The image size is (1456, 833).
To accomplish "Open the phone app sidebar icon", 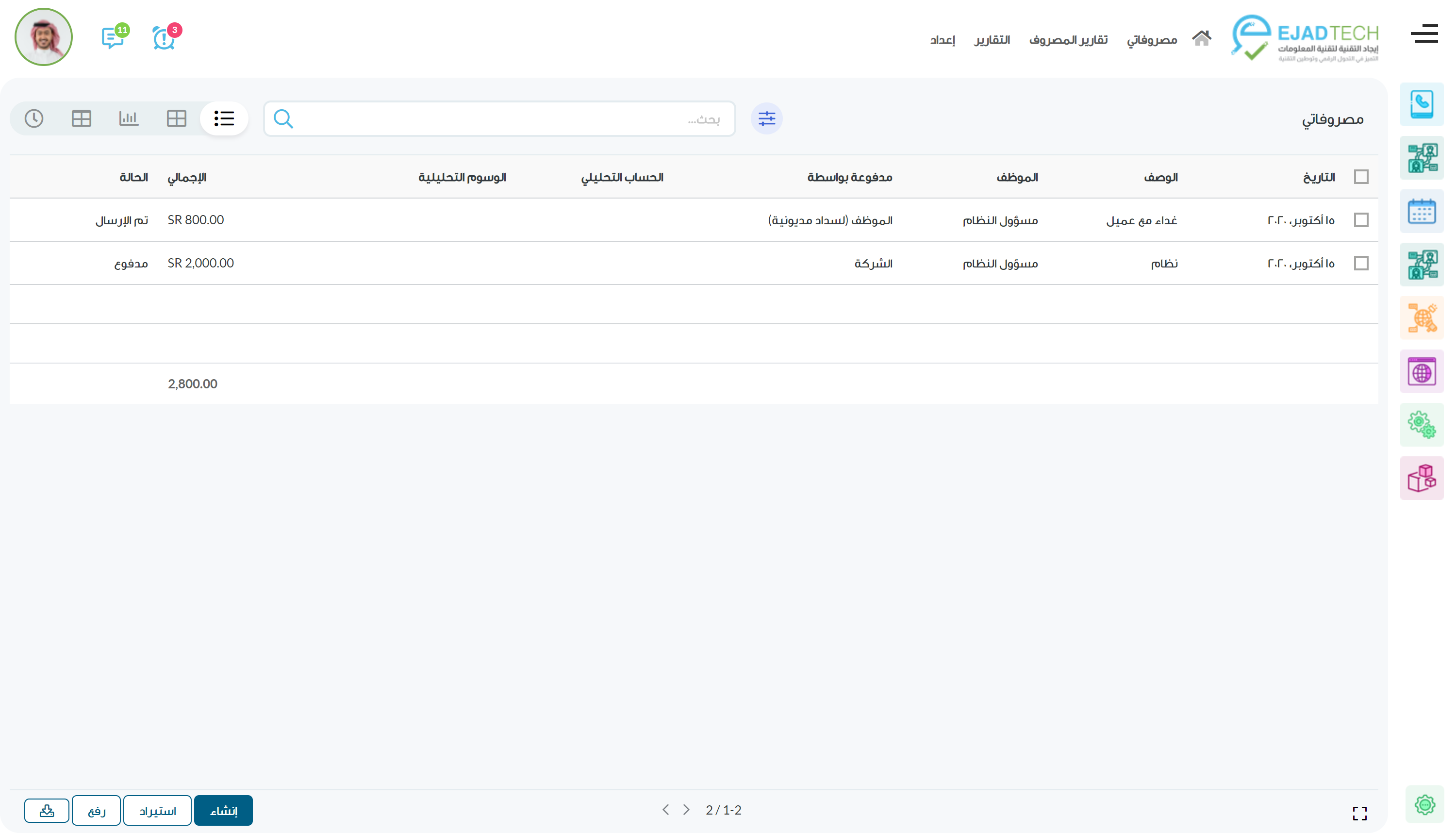I will (x=1421, y=105).
